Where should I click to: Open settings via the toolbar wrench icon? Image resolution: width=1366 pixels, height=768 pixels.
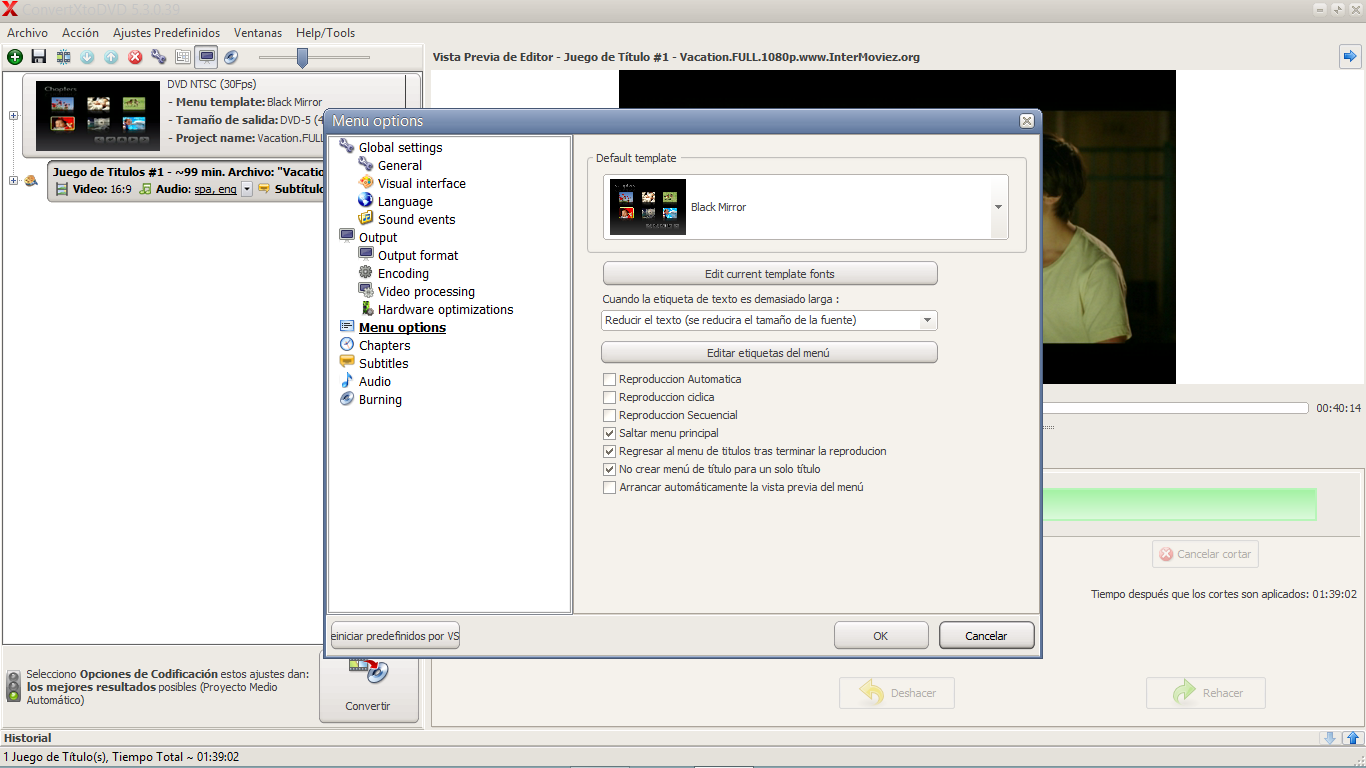[x=159, y=57]
